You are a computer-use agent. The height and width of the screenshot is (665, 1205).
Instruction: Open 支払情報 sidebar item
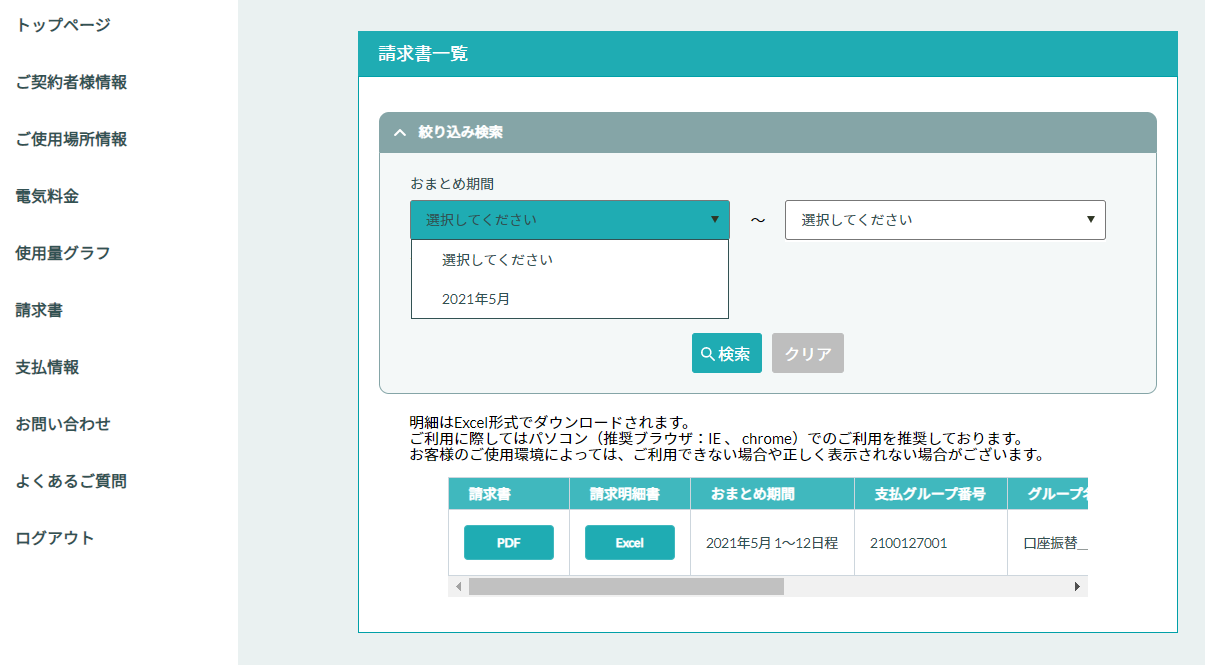pos(47,367)
